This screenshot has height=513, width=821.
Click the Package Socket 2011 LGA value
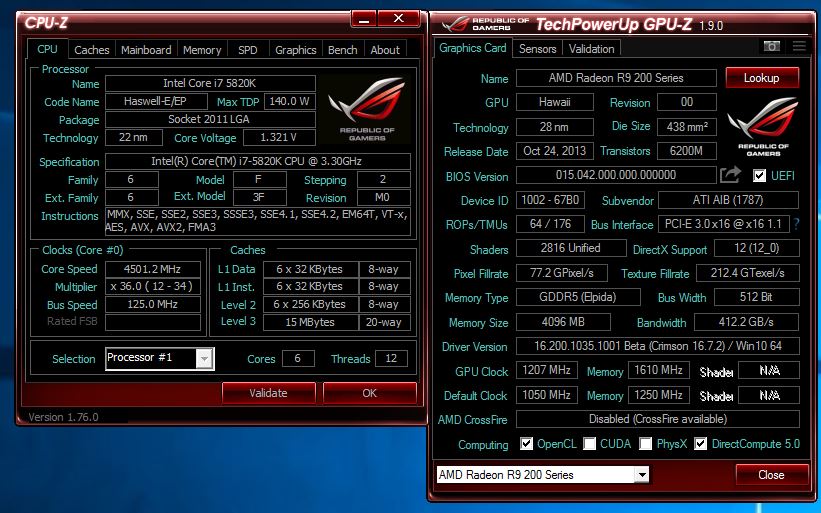(x=210, y=119)
